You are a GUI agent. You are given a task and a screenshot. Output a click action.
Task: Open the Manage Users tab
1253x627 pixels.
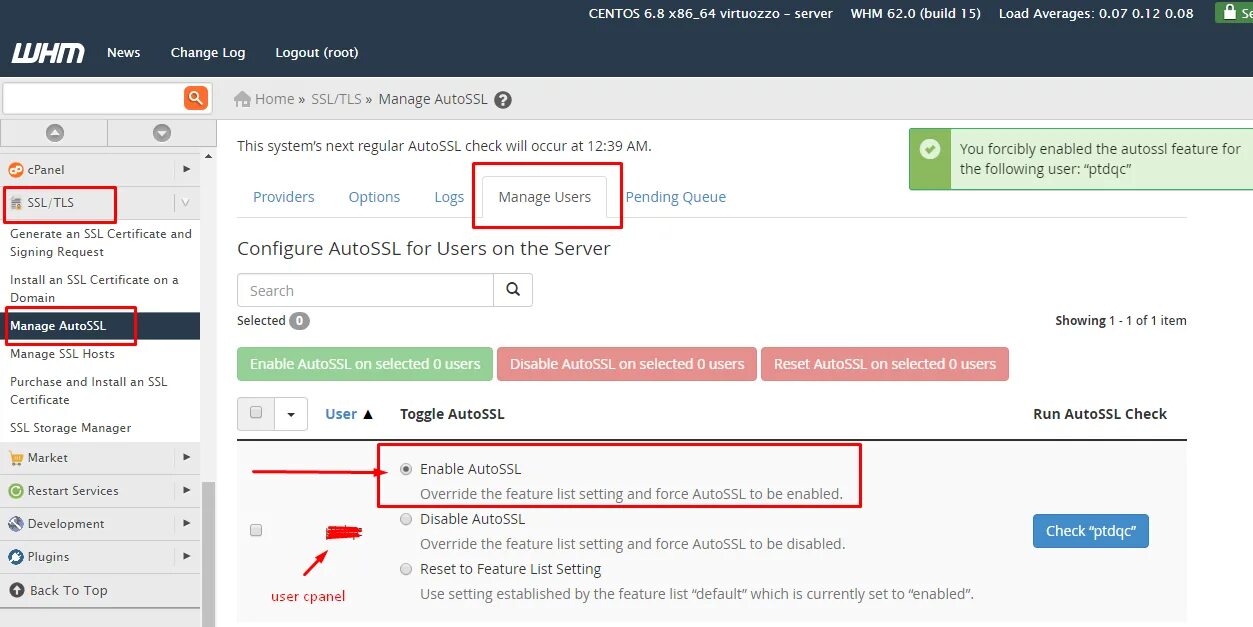click(x=545, y=197)
